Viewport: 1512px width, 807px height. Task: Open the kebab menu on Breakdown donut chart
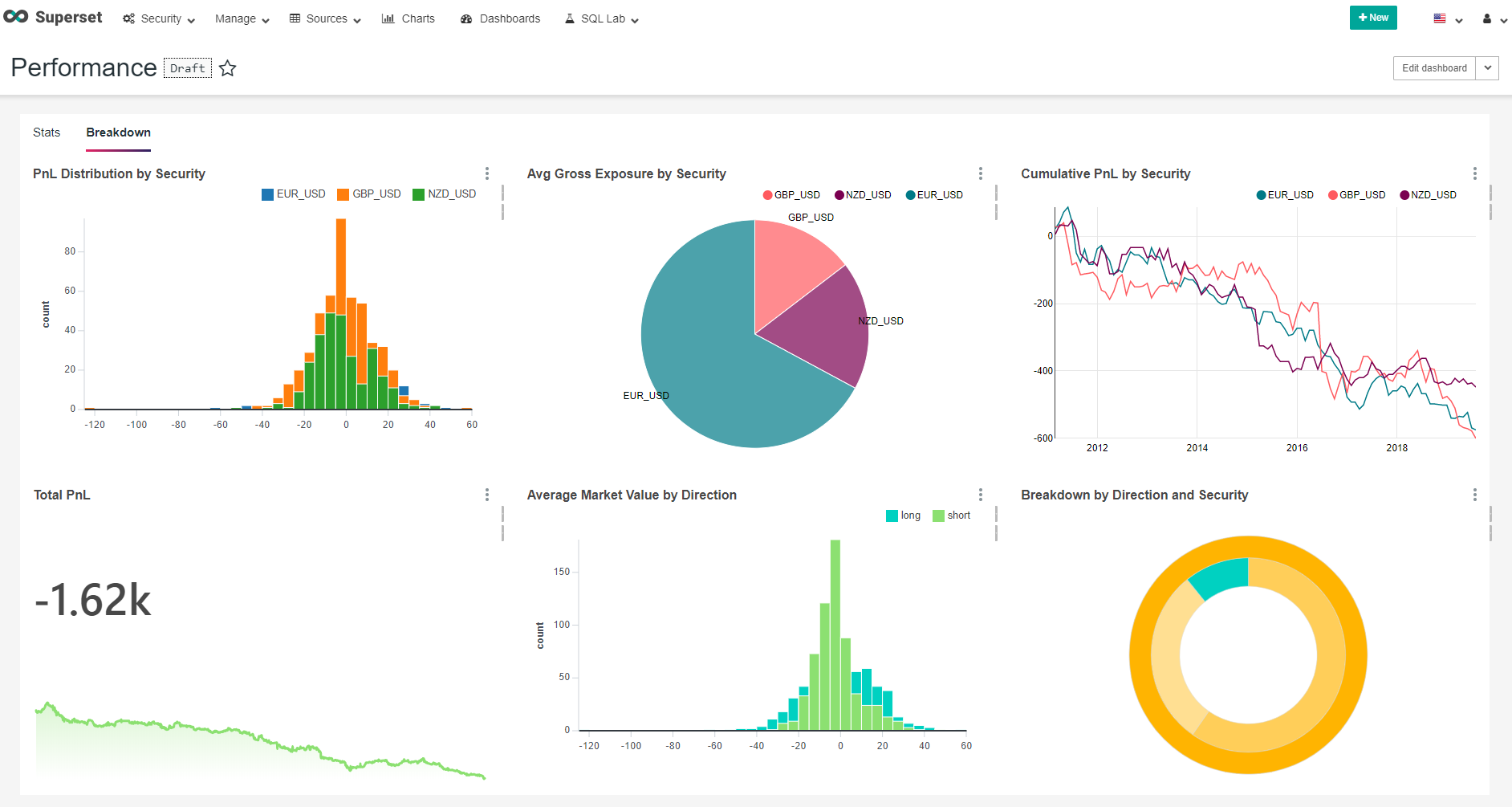point(1474,495)
